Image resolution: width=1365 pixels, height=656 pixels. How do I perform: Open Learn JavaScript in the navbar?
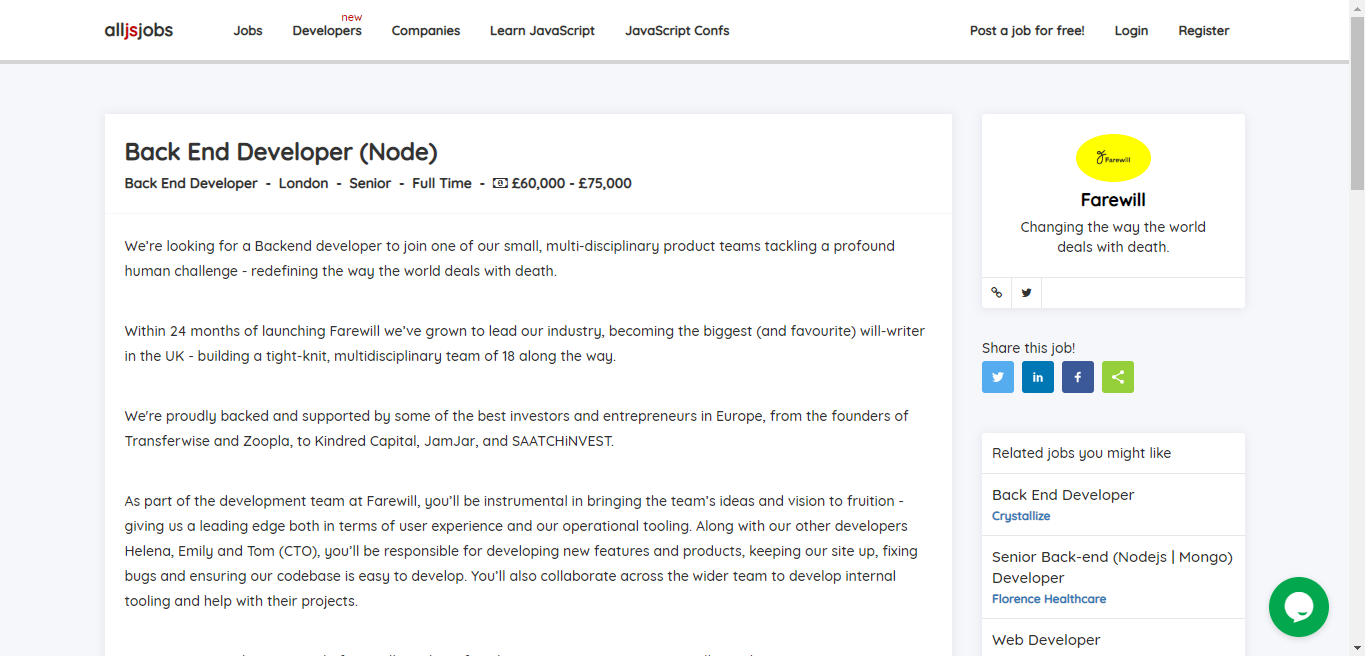point(542,30)
